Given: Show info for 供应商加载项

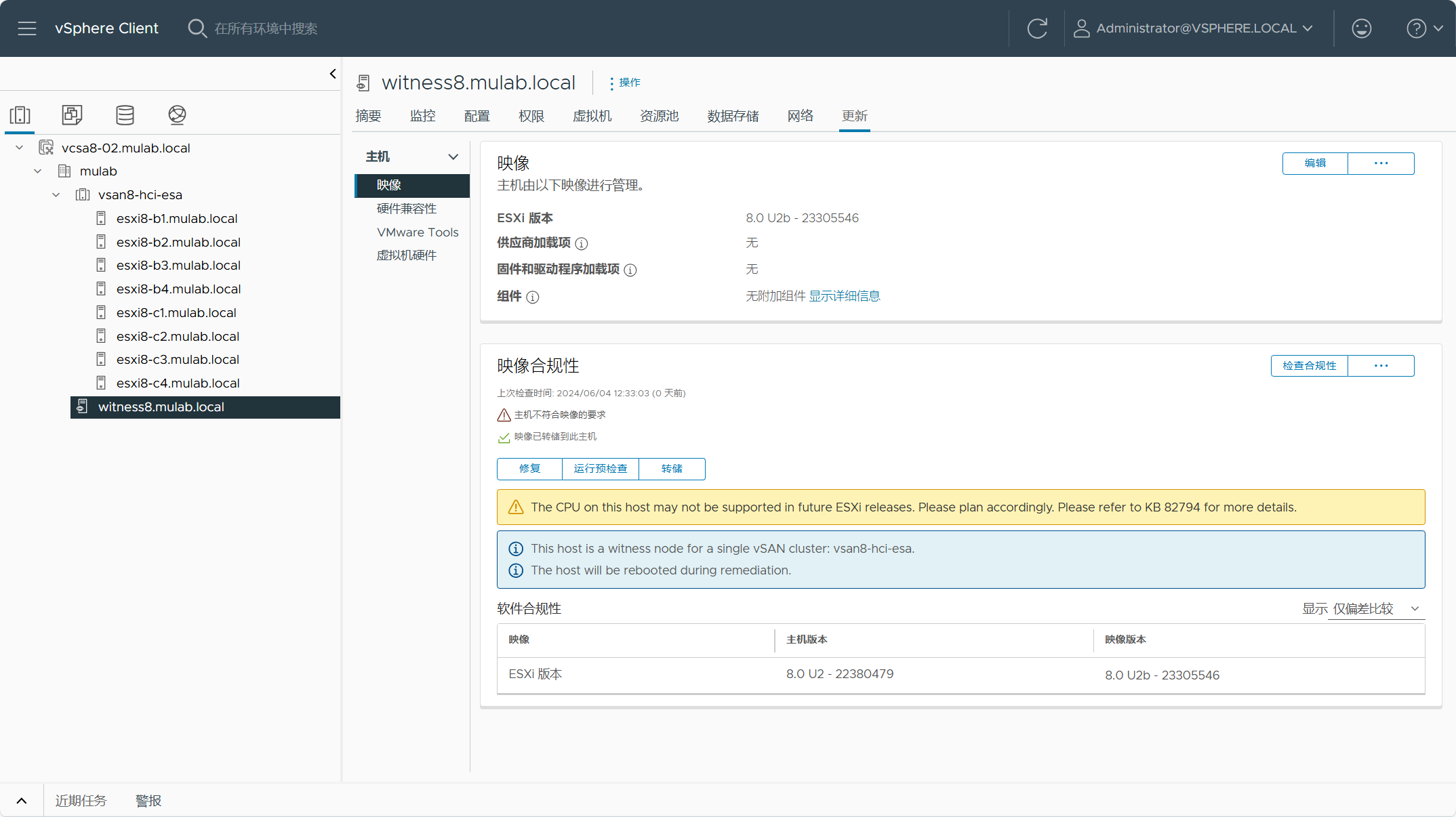Looking at the screenshot, I should 582,244.
